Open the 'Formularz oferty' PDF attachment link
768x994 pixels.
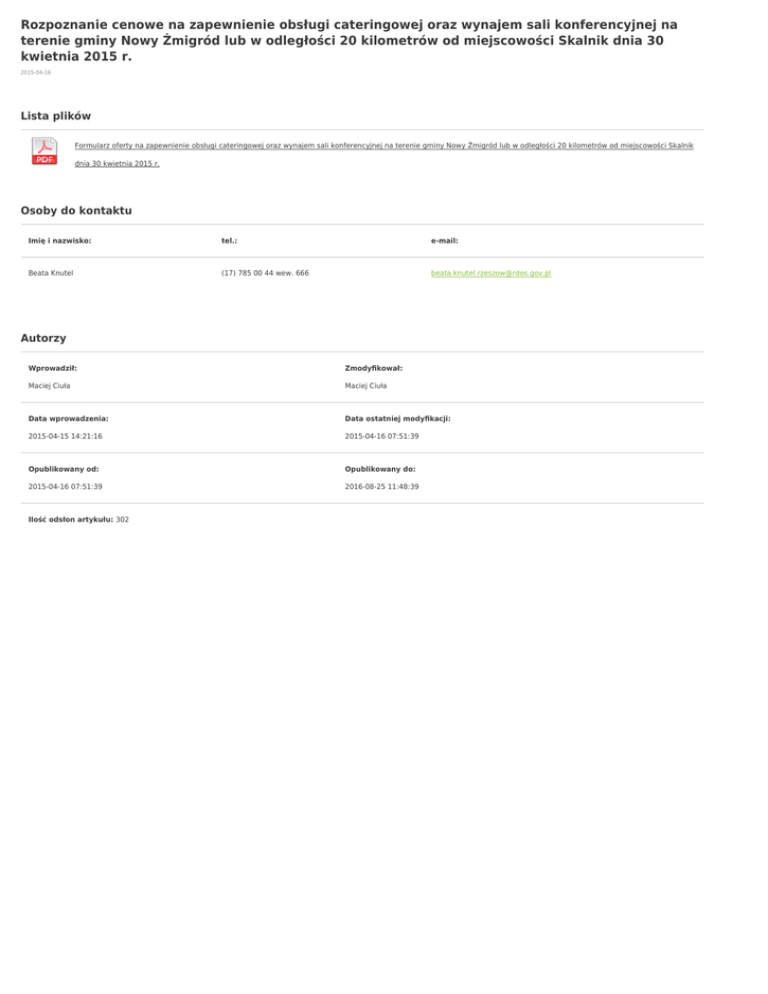tap(384, 145)
